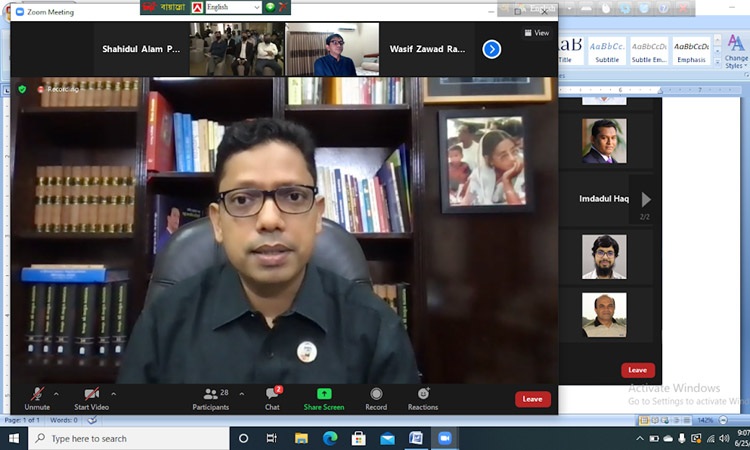Click the 142% zoom level
Image resolution: width=750 pixels, height=450 pixels.
coord(705,420)
